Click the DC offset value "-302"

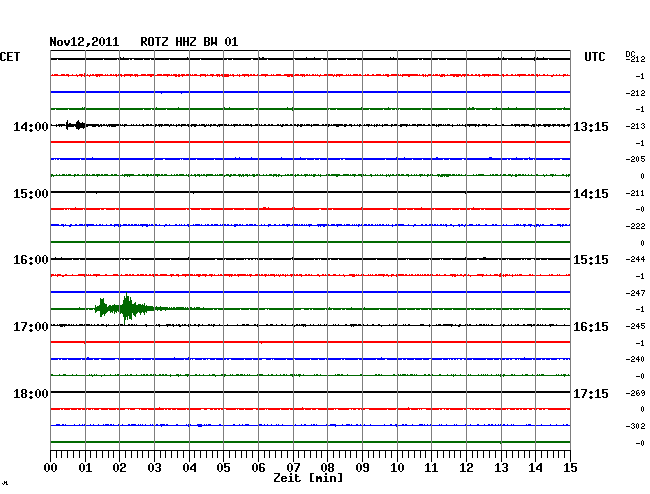(x=635, y=426)
